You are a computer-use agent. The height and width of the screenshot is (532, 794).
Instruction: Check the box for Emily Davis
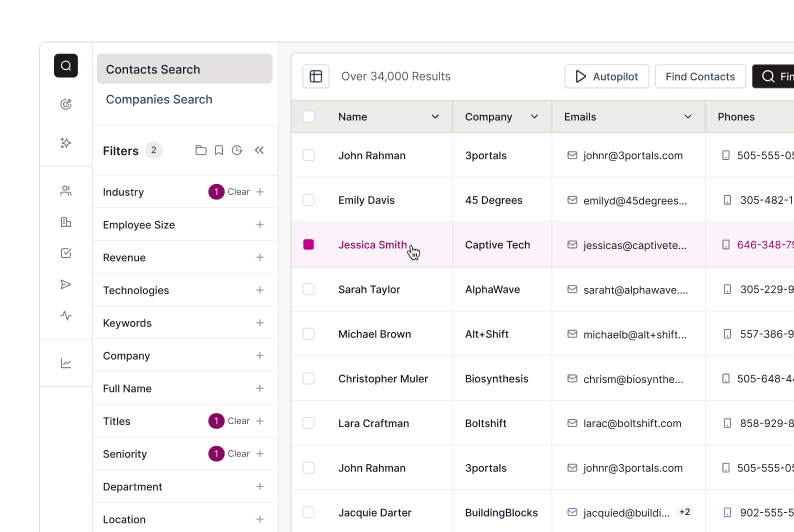308,200
